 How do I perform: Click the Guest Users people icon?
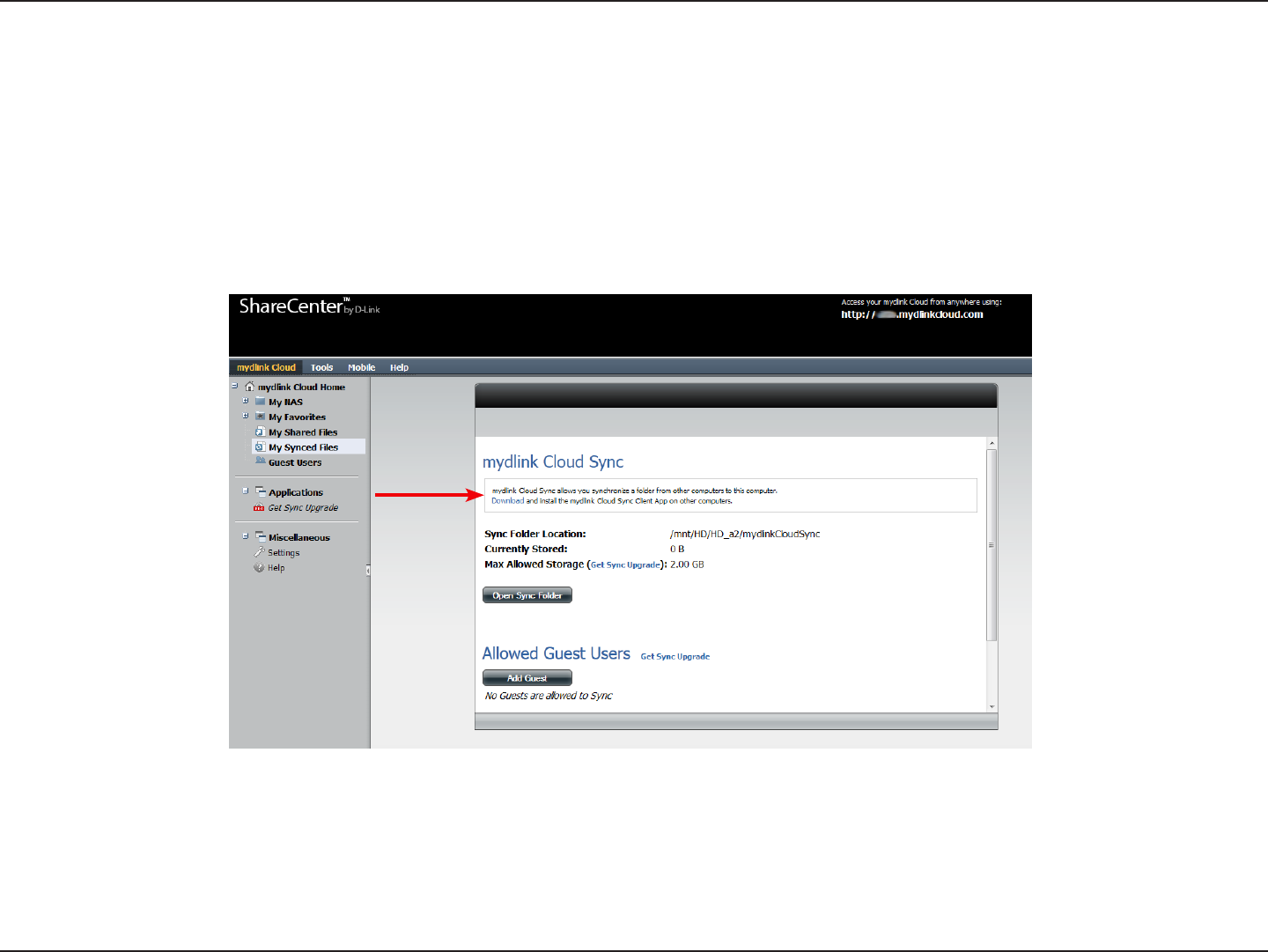tap(261, 461)
